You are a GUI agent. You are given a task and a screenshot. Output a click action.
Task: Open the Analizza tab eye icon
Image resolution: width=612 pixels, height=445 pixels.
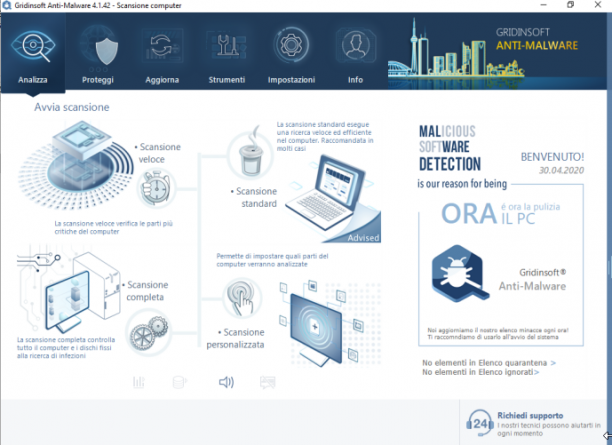tap(33, 46)
